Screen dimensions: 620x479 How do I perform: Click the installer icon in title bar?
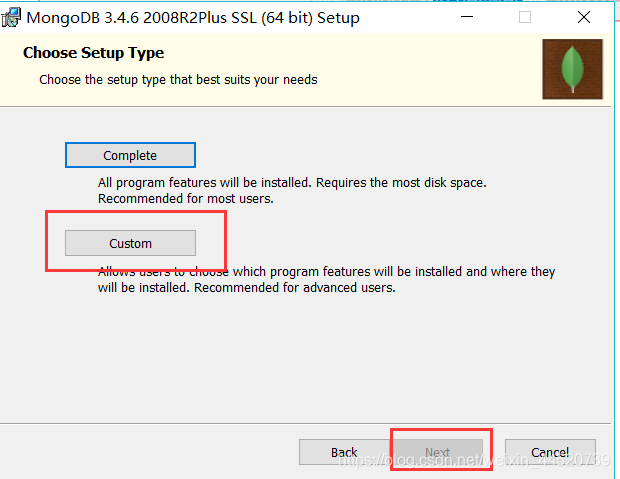coord(11,17)
